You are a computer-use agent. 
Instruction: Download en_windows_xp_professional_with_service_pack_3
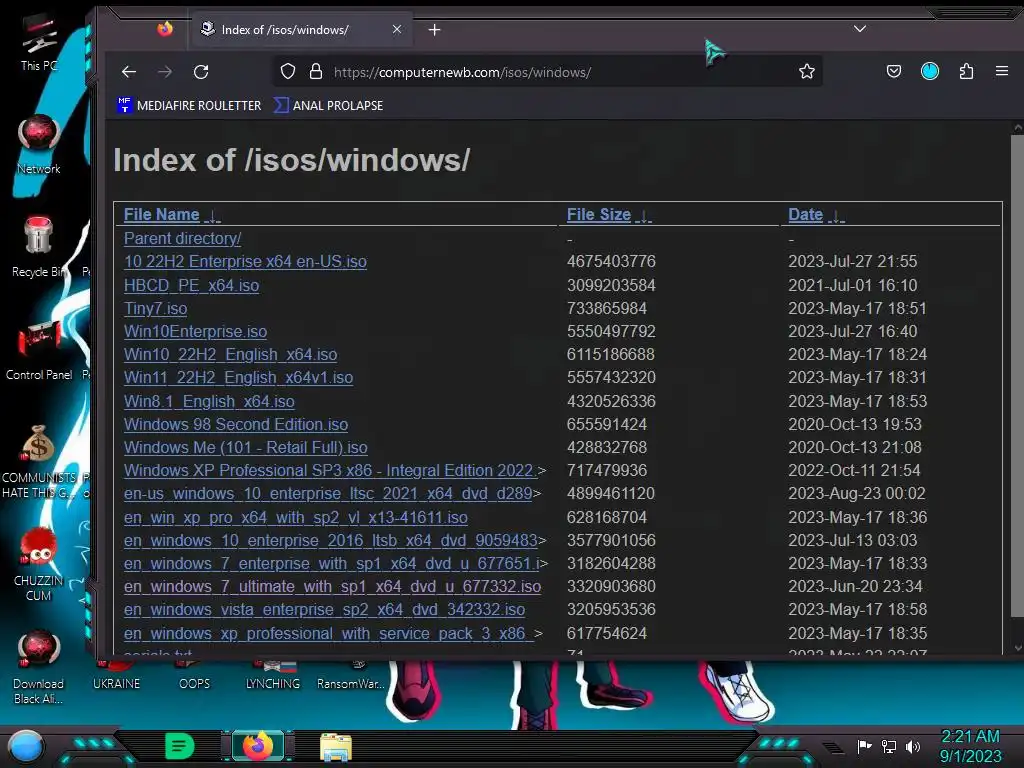click(329, 633)
